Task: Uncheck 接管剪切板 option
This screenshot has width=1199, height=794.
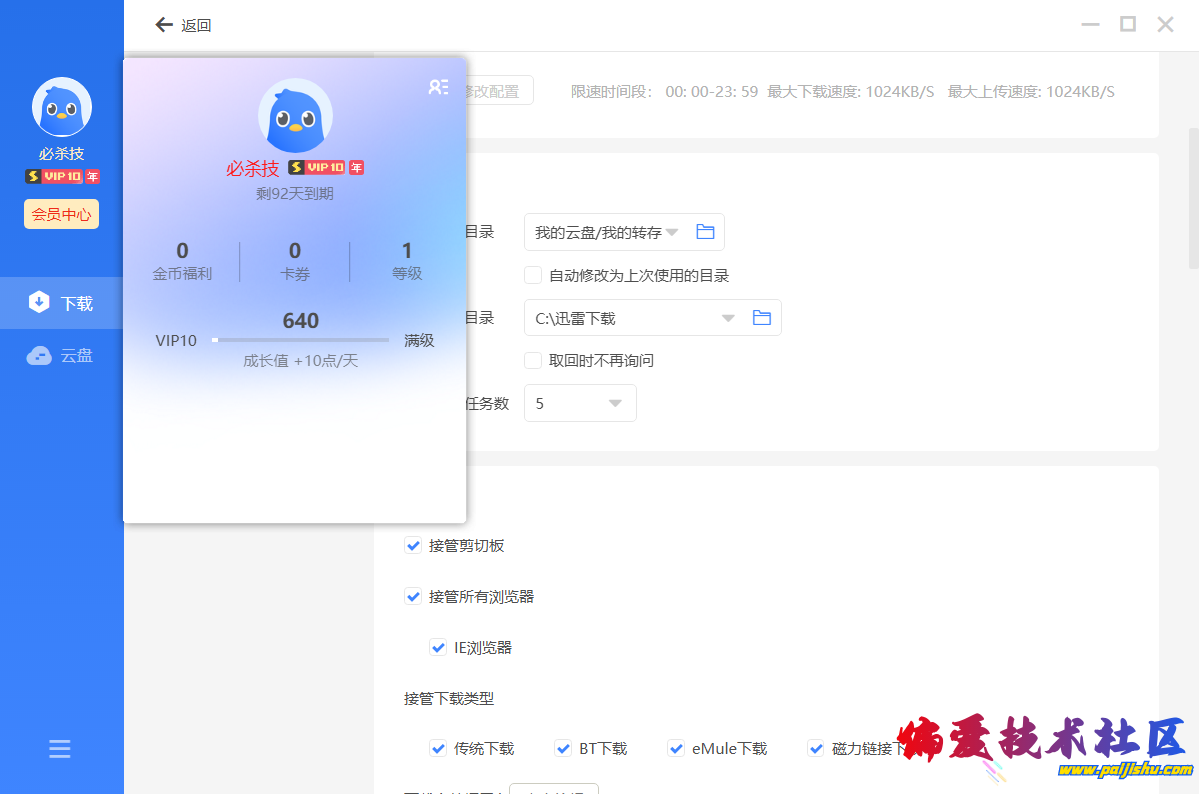Action: 413,546
